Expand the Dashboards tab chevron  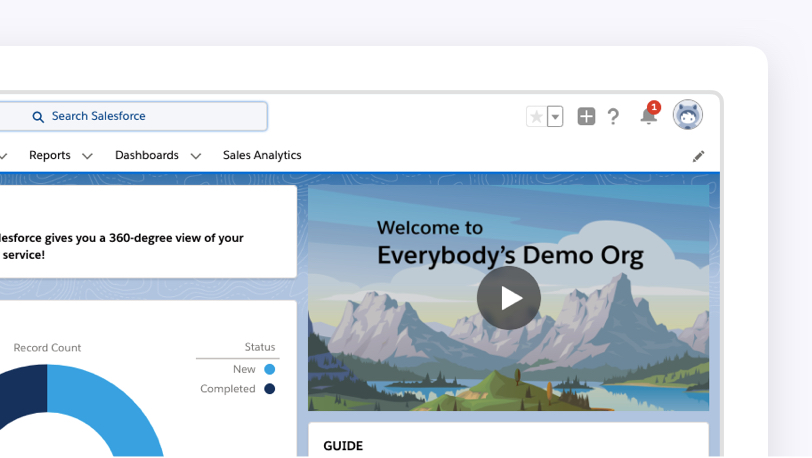click(195, 156)
